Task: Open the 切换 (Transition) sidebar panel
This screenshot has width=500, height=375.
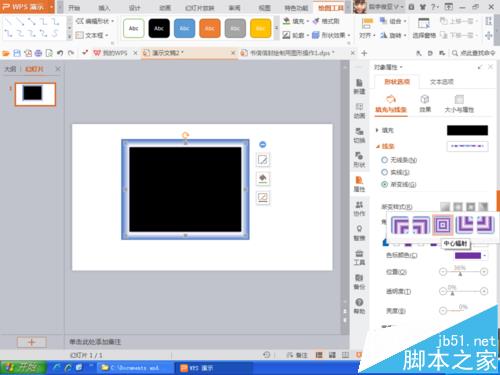Action: [x=359, y=135]
